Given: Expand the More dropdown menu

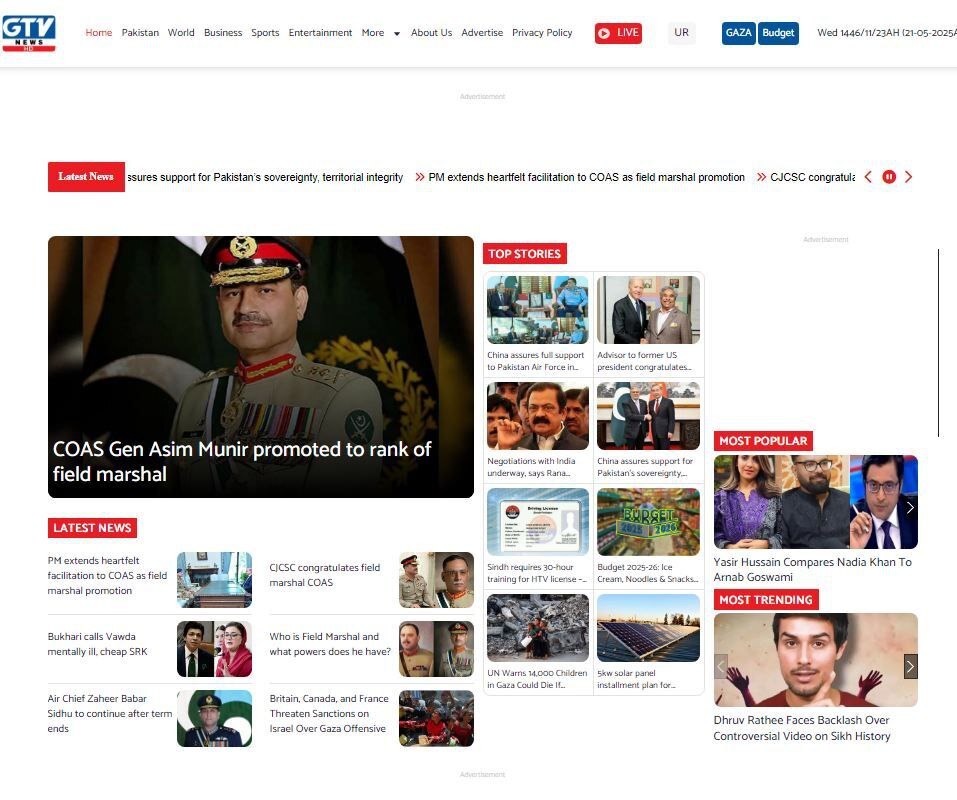Looking at the screenshot, I should click(380, 33).
